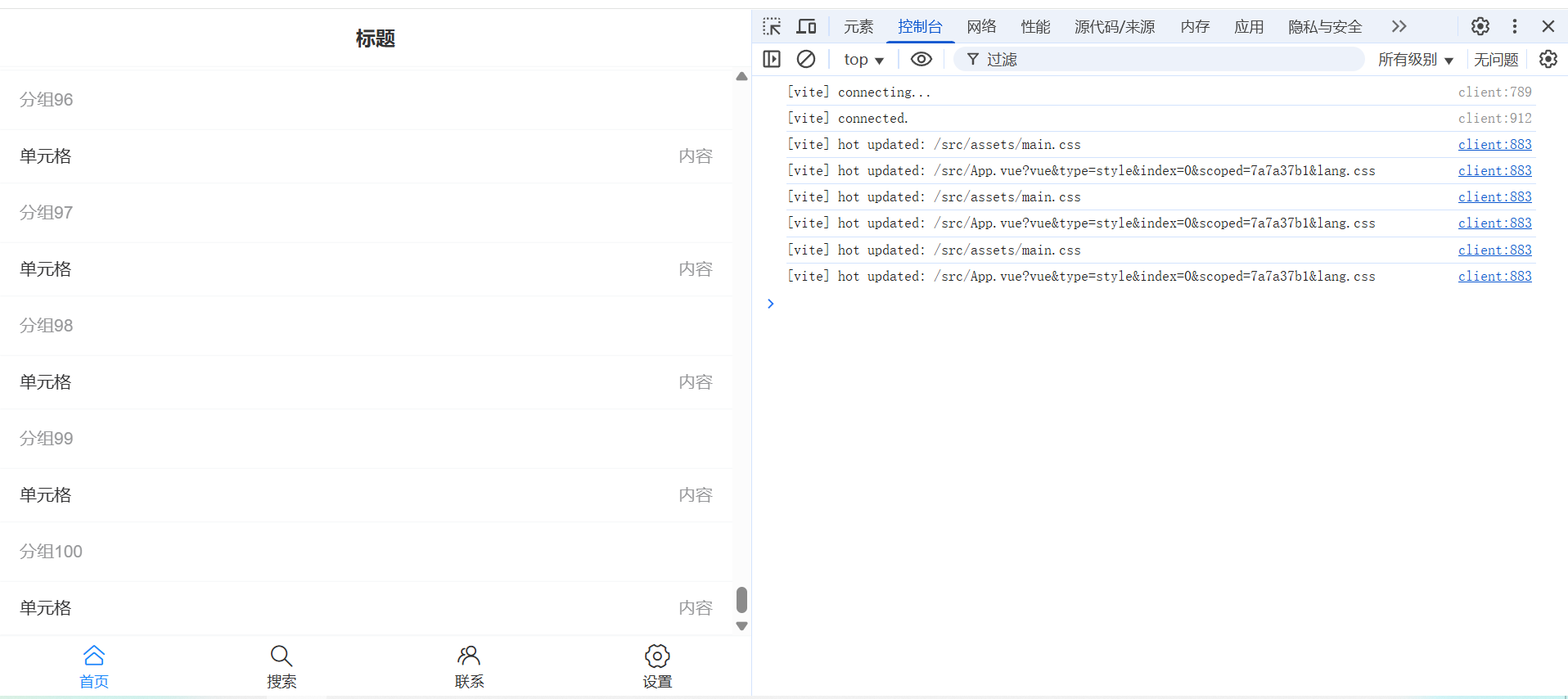
Task: Click the inspect element picker icon
Action: point(771,26)
